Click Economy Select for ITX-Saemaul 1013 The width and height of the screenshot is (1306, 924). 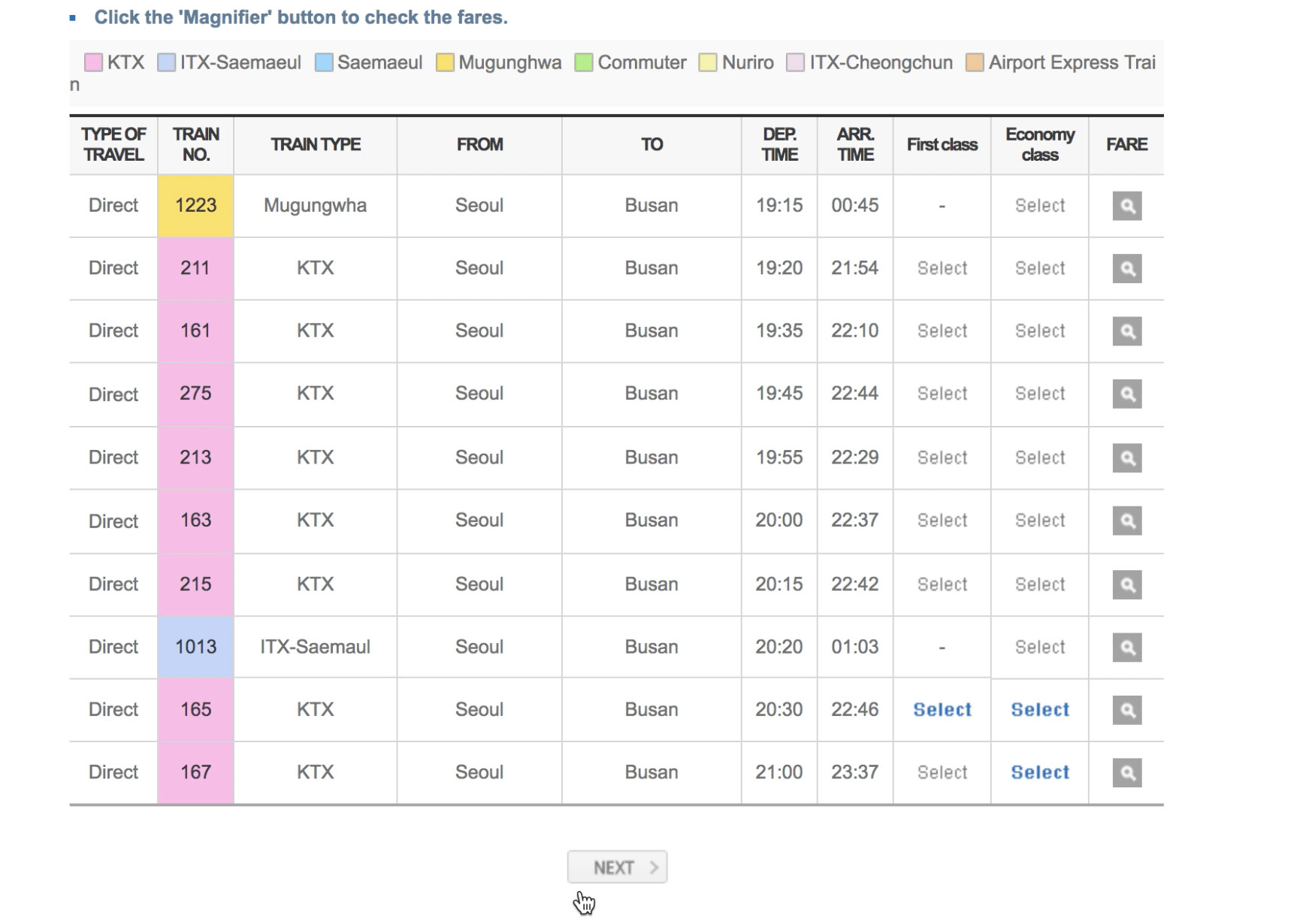(1039, 647)
